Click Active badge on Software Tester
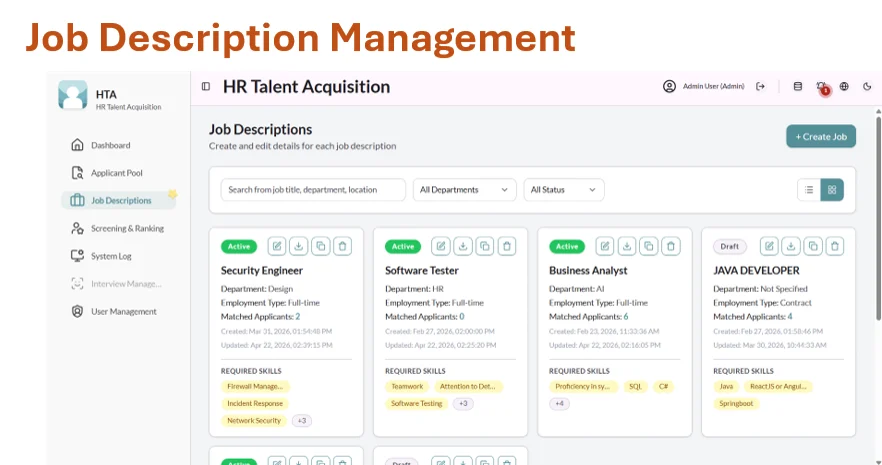Screen dimensions: 882x465 tap(403, 246)
